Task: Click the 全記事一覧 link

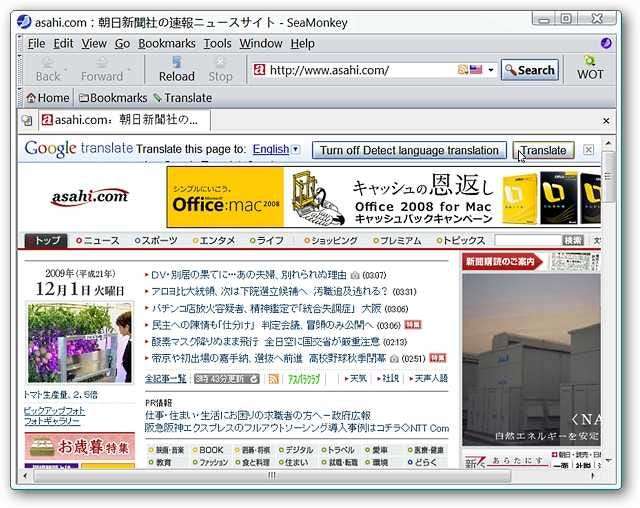Action: click(165, 379)
